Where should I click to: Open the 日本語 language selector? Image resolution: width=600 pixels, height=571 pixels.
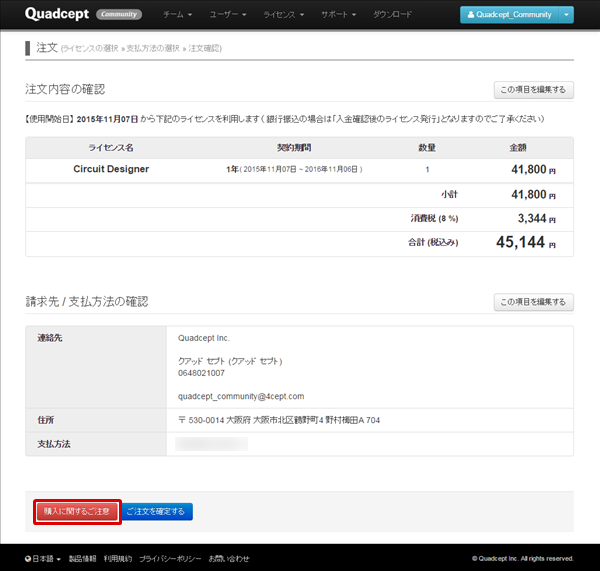[x=43, y=559]
